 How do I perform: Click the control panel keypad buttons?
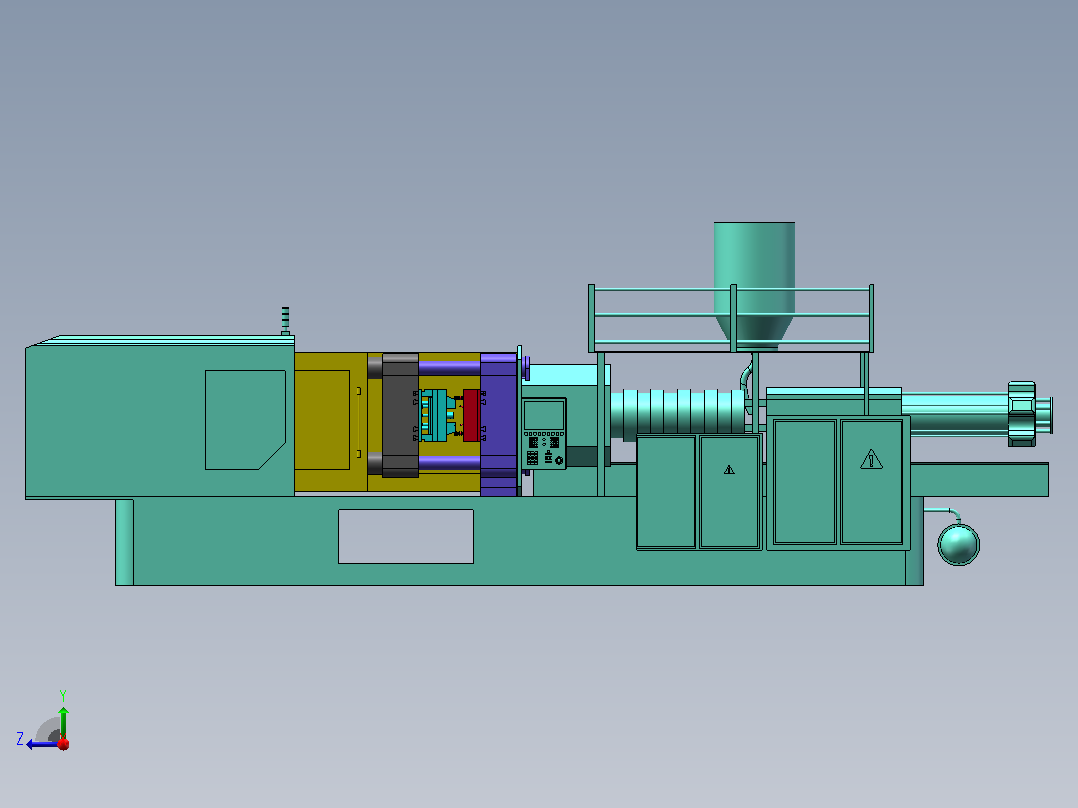[544, 450]
